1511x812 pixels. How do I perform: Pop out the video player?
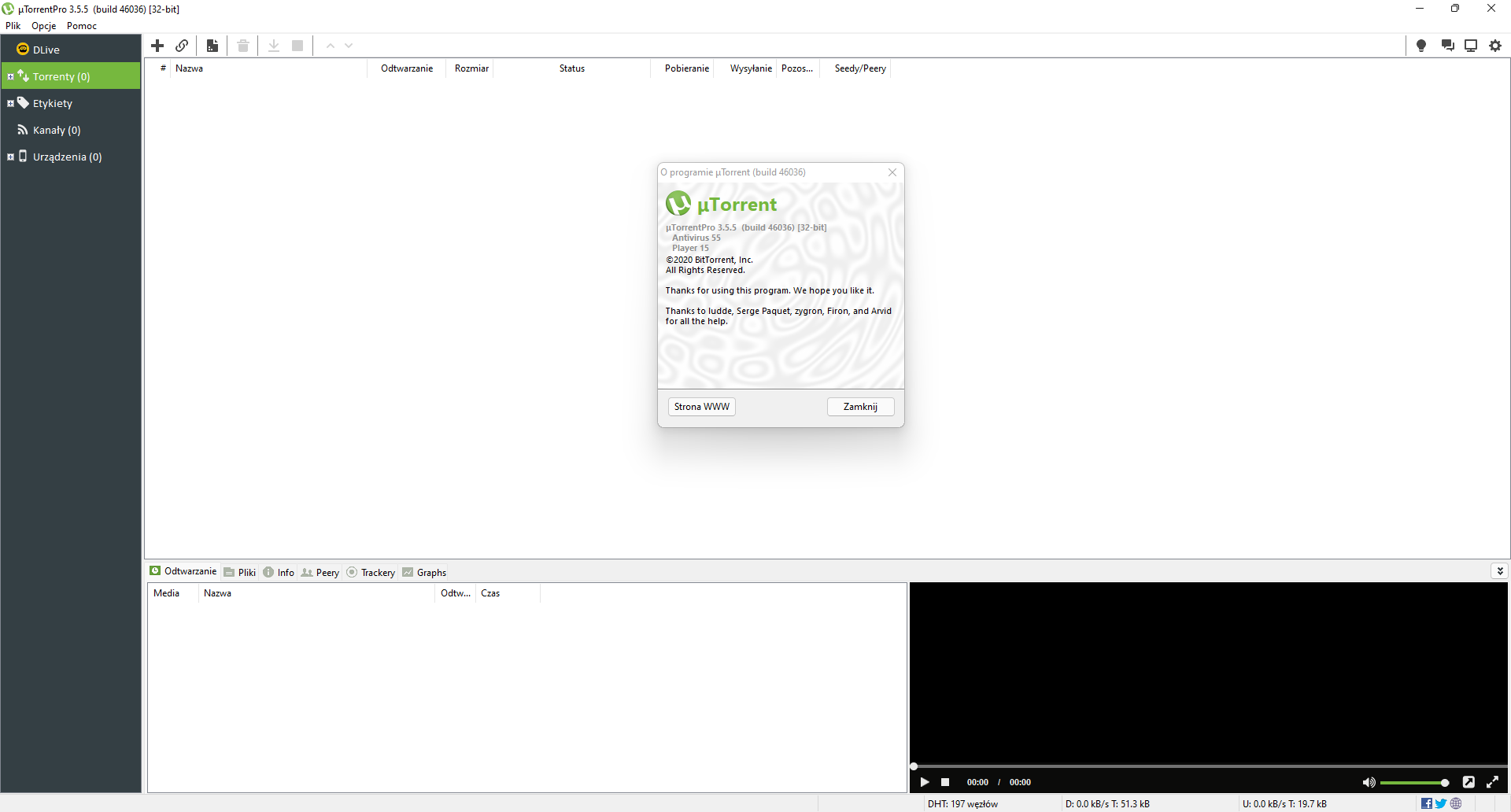[x=1469, y=782]
